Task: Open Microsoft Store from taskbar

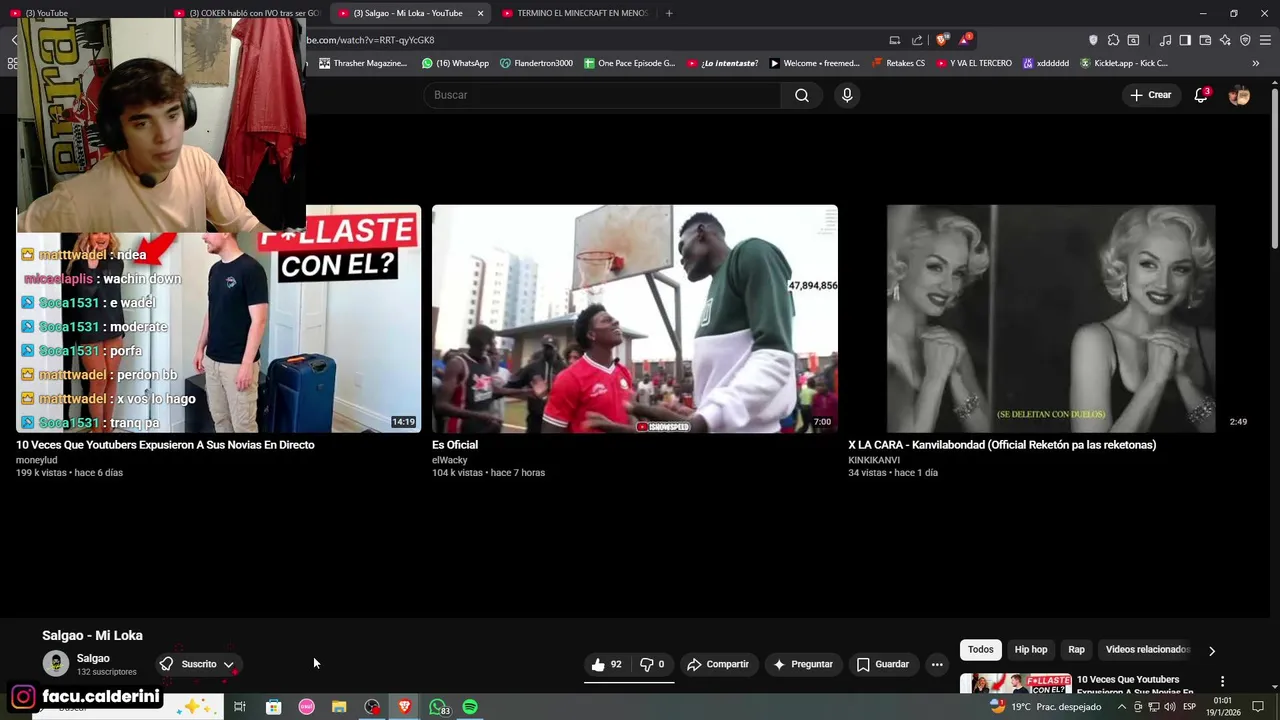Action: pyautogui.click(x=273, y=707)
